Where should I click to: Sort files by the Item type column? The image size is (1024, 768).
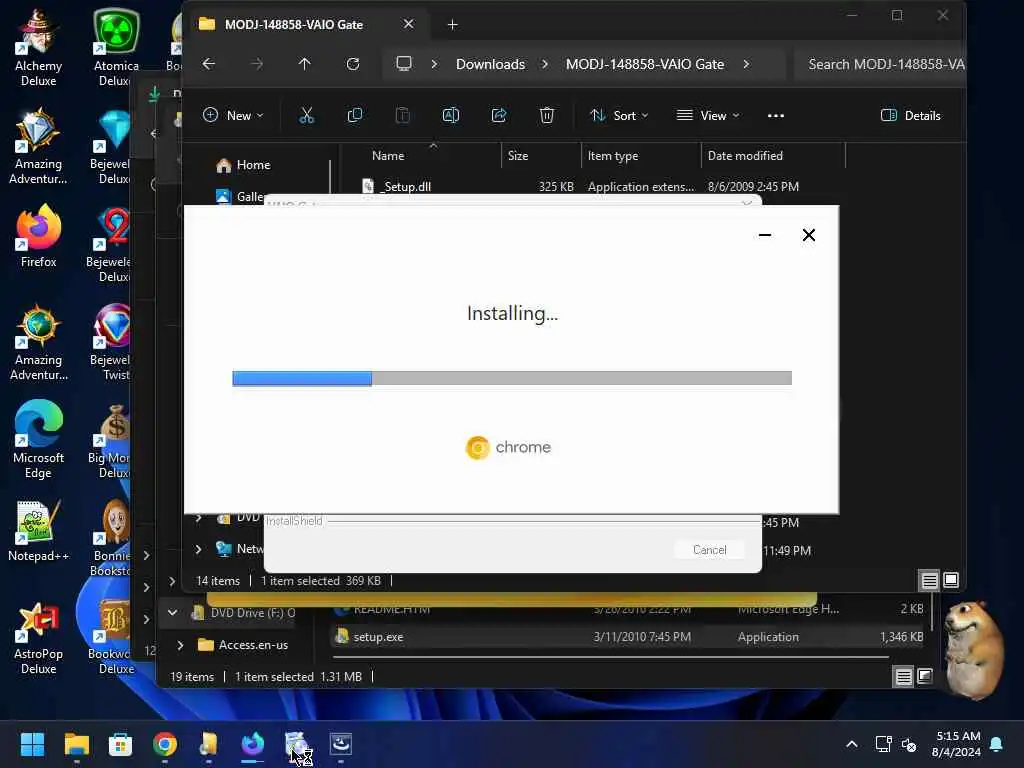pos(613,155)
